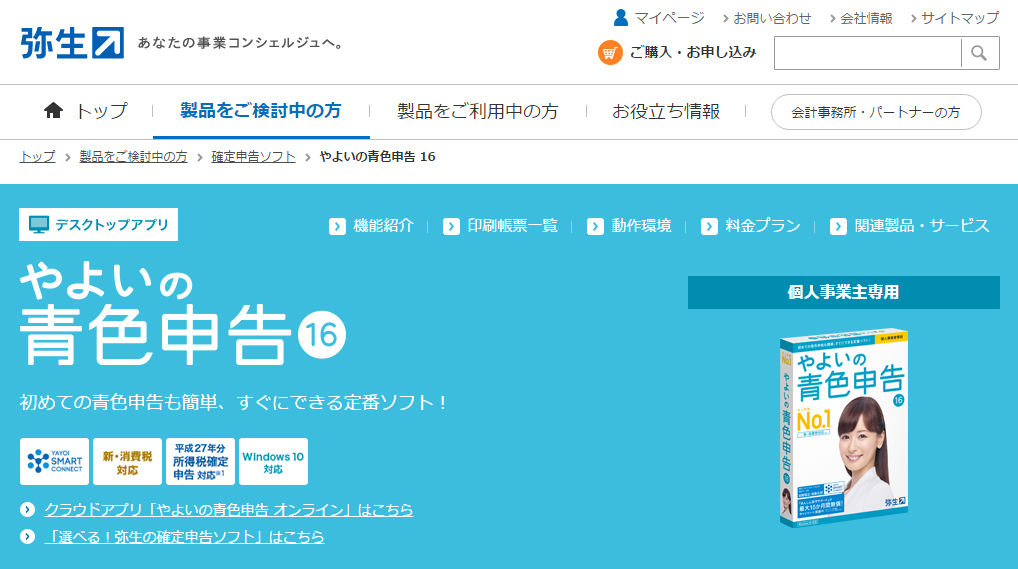This screenshot has height=569, width=1018.
Task: Click breadcrumb 確定申告ソフト link
Action: tap(253, 157)
